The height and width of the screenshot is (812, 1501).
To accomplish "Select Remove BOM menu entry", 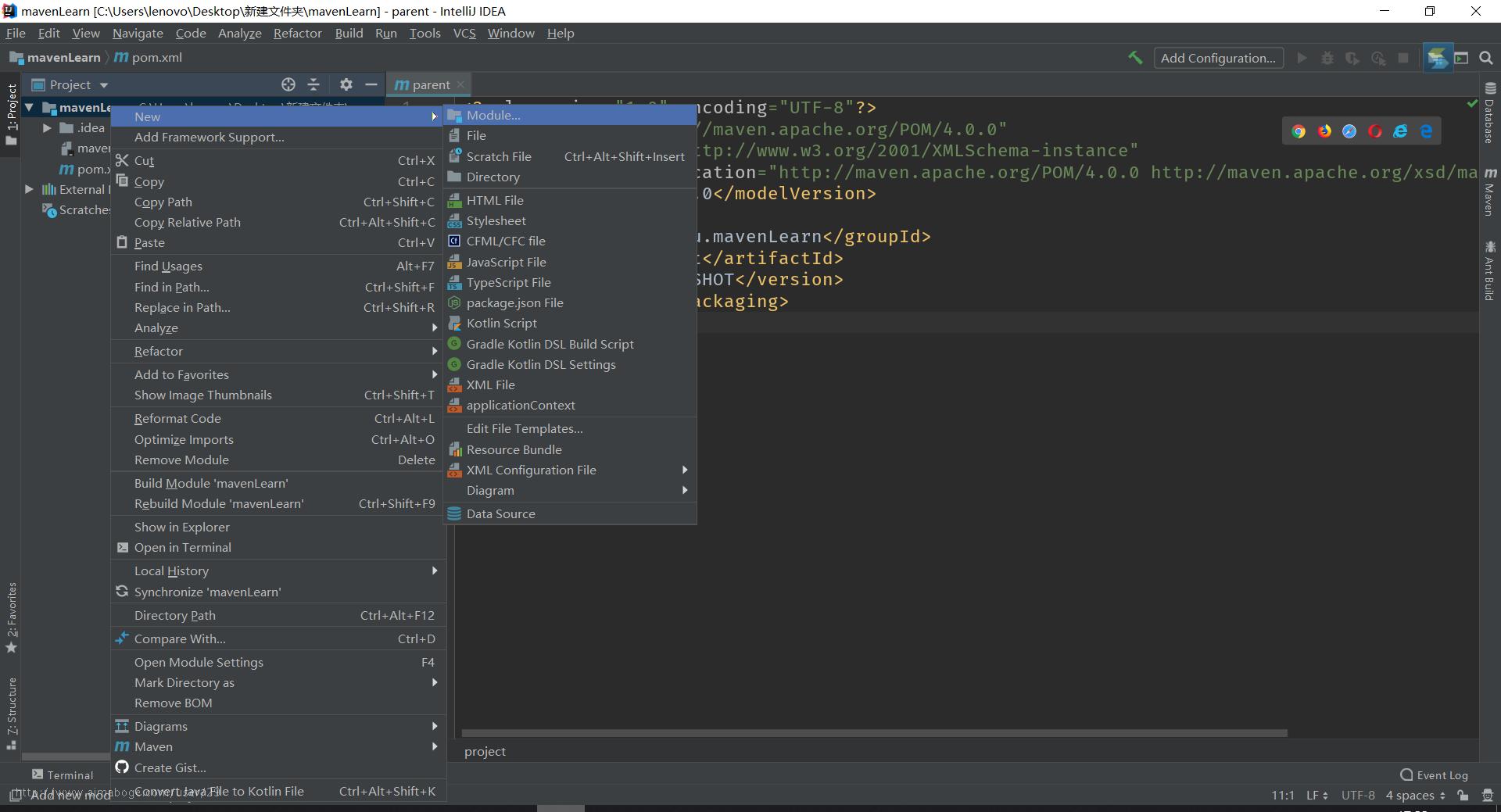I will 278,703.
